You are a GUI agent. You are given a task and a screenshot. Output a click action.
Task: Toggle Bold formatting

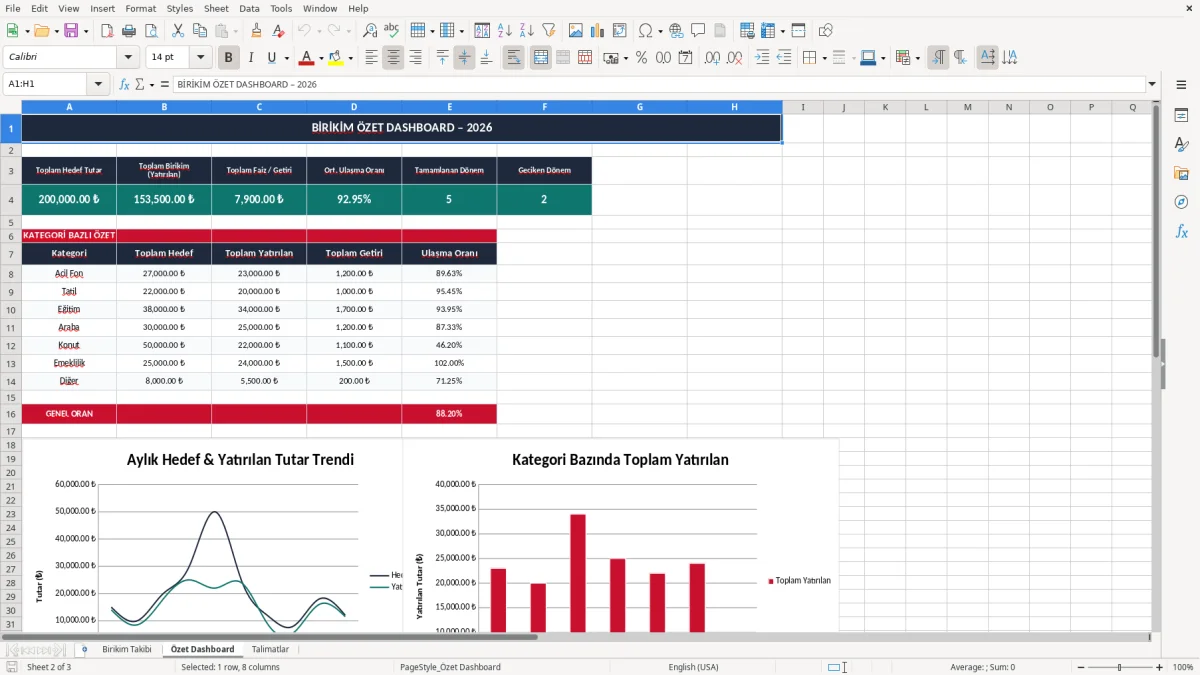point(229,58)
